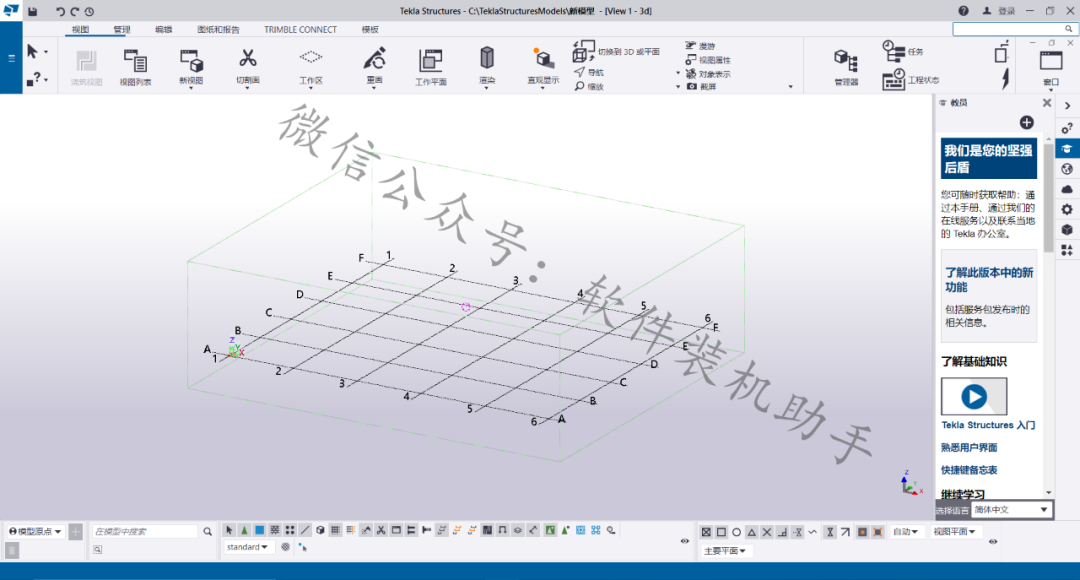Toggle snap to midpoint triangle switch
The image size is (1080, 580).
click(x=751, y=532)
